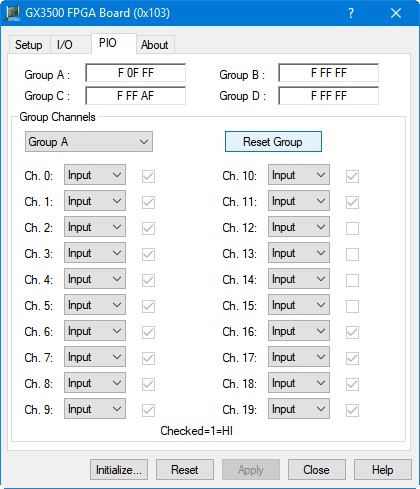Open the Ch. 9 direction dropdown
The image size is (420, 489).
(x=95, y=408)
